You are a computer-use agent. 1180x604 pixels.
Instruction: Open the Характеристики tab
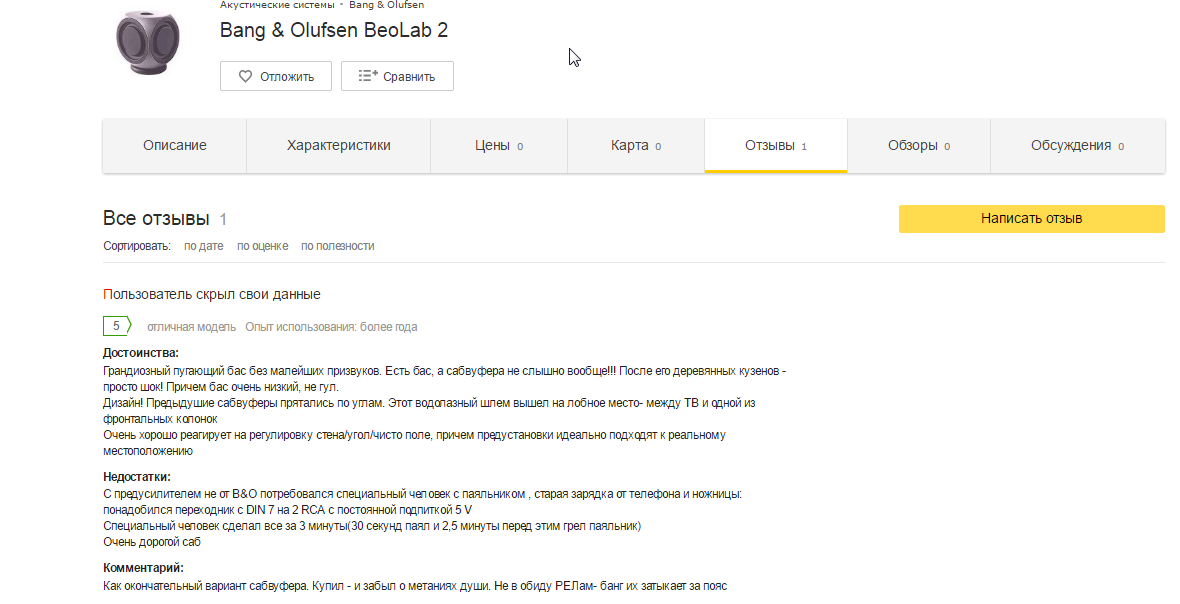tap(338, 146)
